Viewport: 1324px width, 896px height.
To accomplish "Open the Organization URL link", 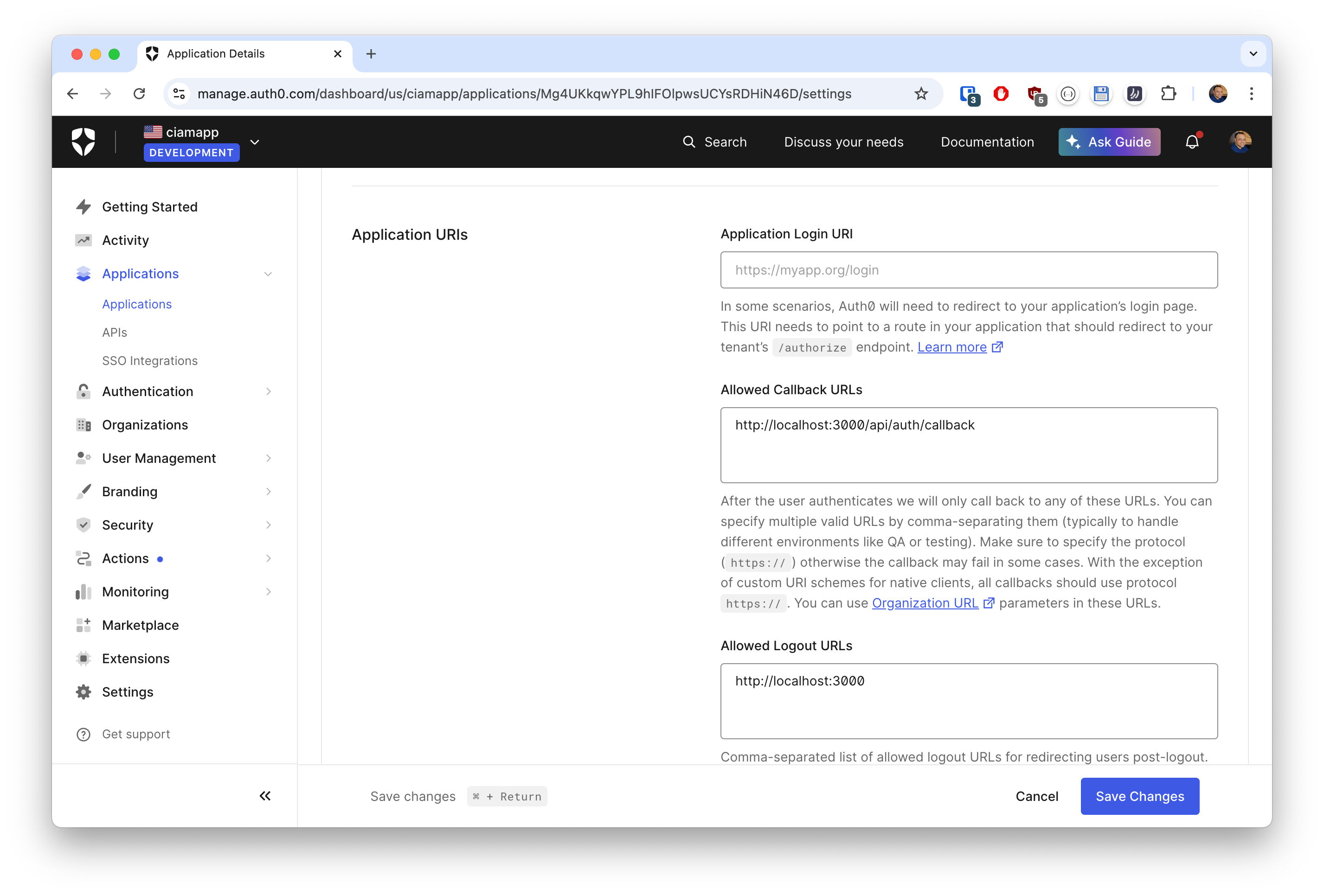I will click(x=925, y=602).
